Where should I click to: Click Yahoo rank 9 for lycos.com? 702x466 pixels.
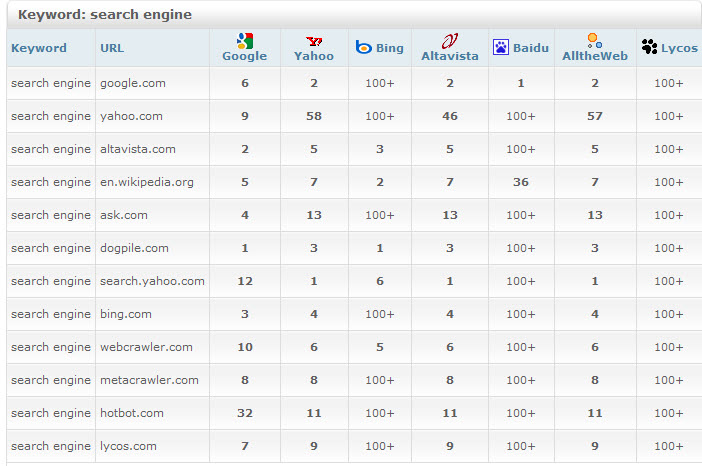click(314, 446)
